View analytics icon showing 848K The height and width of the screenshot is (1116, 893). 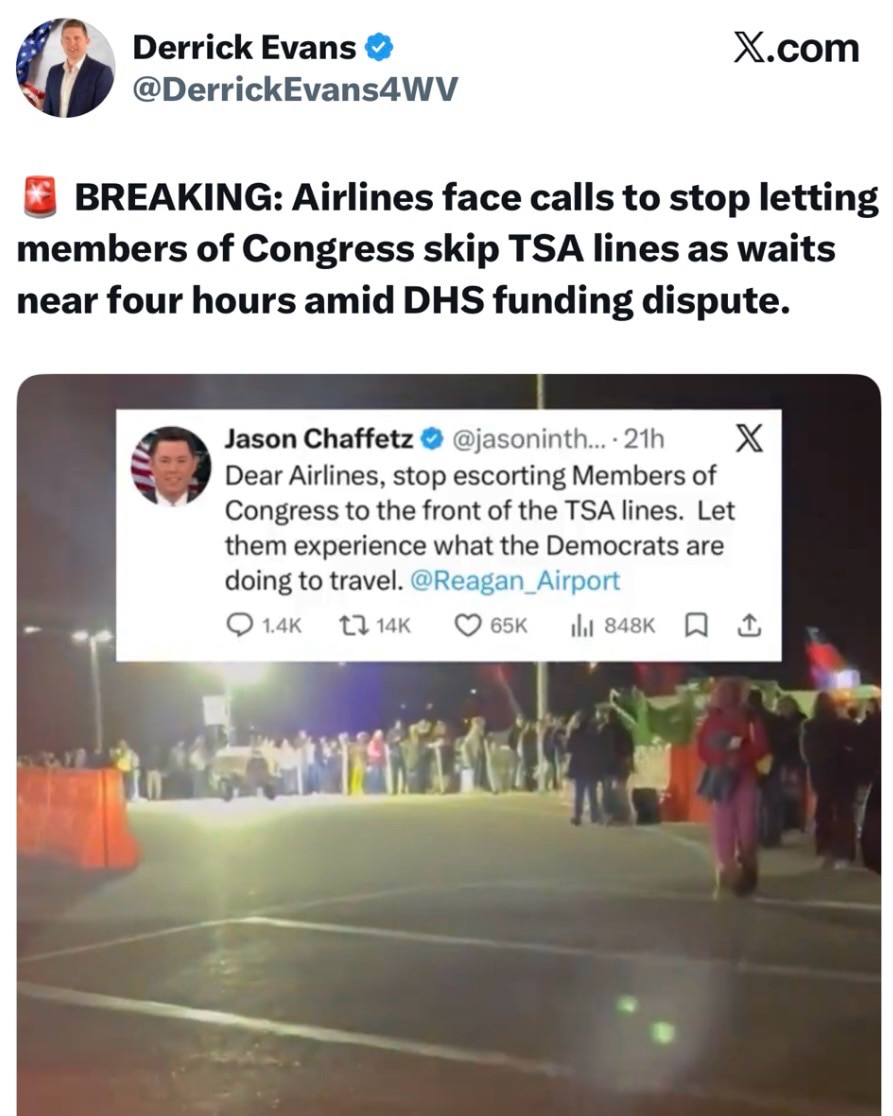pos(582,626)
